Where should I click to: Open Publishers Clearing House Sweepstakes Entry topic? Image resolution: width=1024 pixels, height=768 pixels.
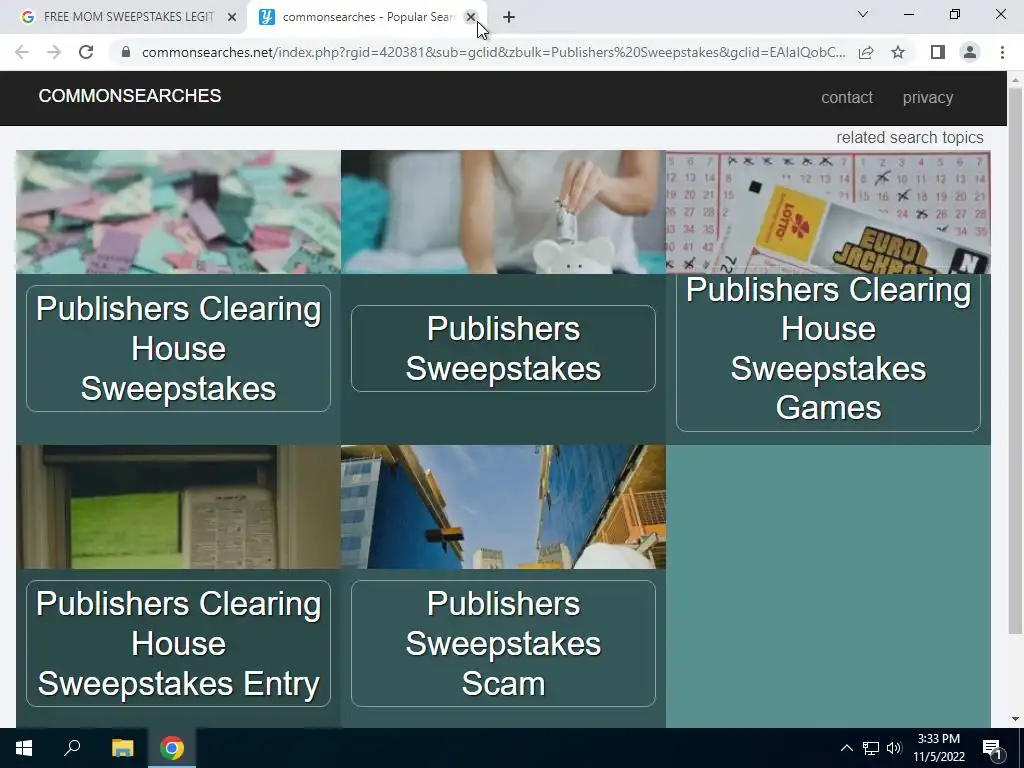click(178, 643)
